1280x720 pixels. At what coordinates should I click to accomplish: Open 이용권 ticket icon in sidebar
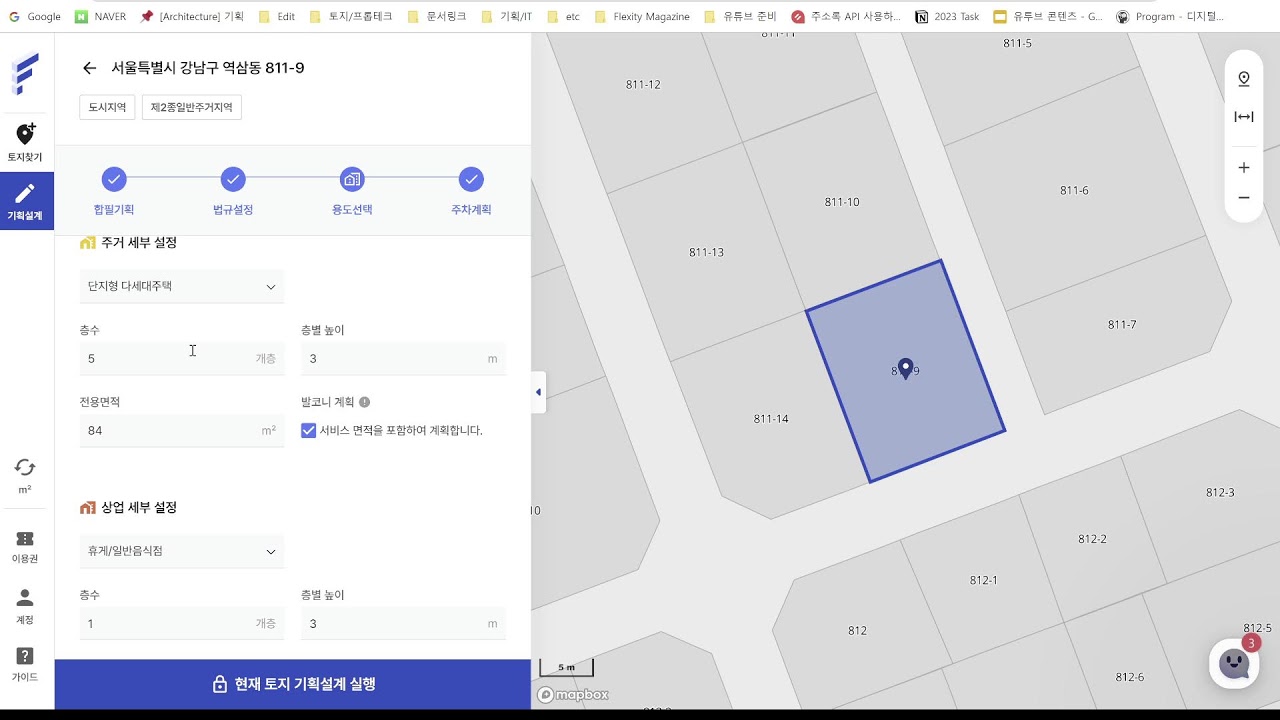click(x=25, y=547)
